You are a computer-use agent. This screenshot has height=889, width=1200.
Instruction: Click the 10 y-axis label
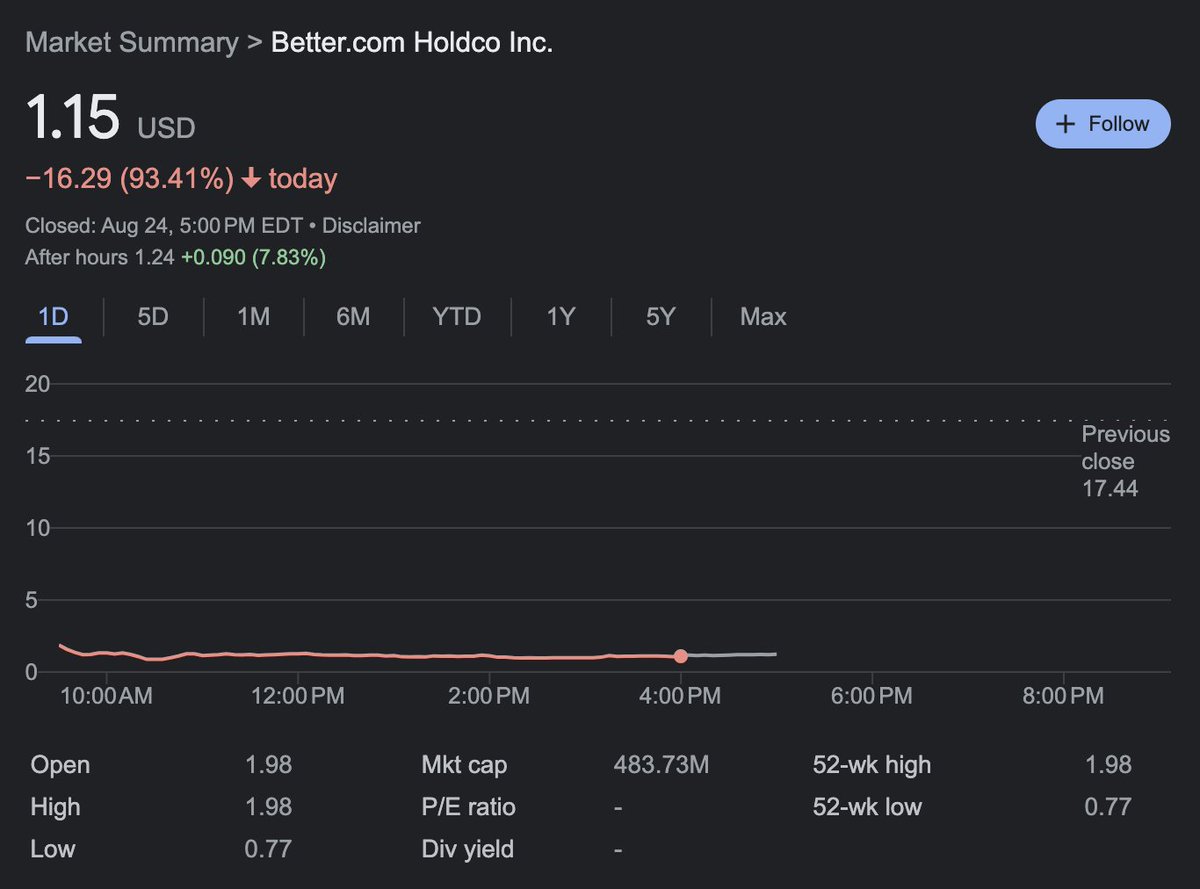[x=38, y=528]
